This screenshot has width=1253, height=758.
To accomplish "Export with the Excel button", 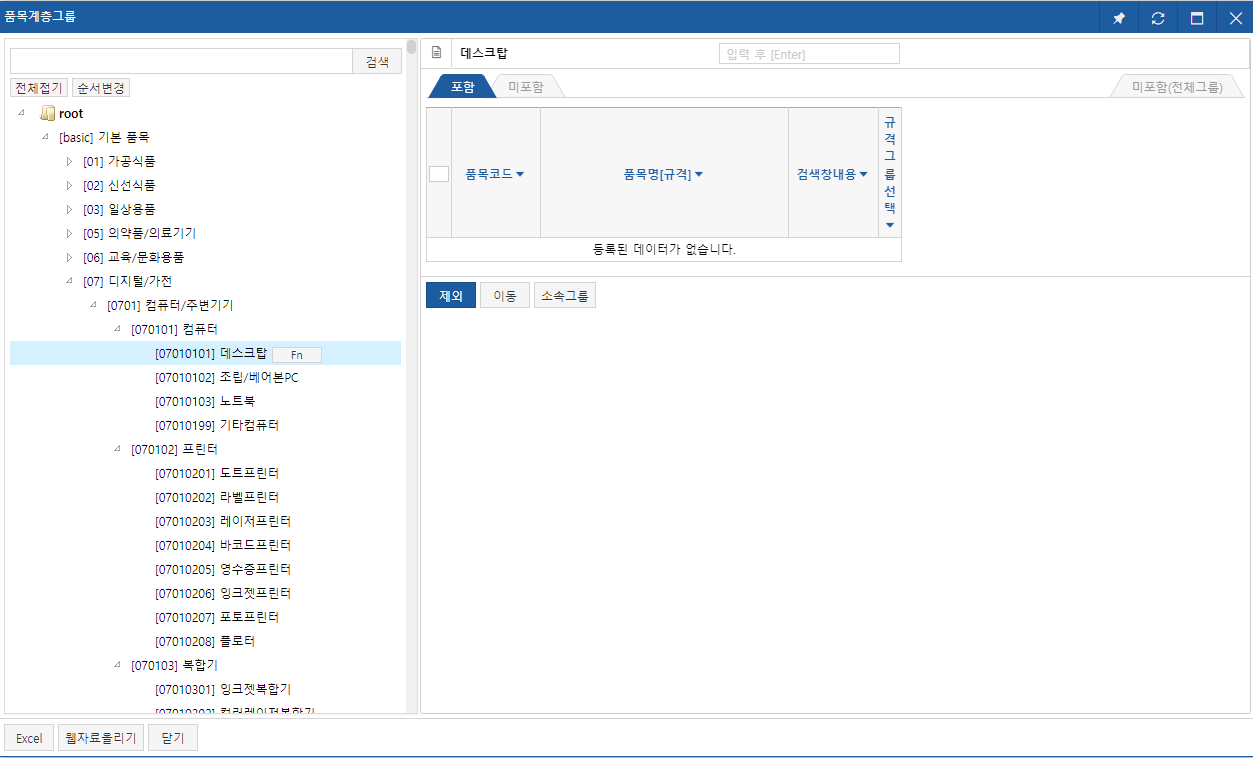I will (x=29, y=738).
